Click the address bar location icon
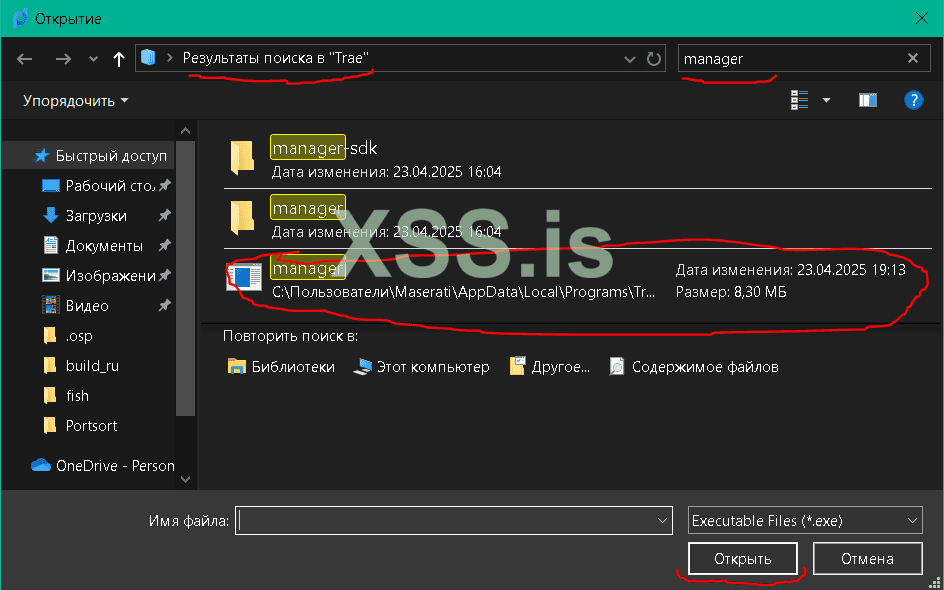This screenshot has width=944, height=590. tap(148, 58)
